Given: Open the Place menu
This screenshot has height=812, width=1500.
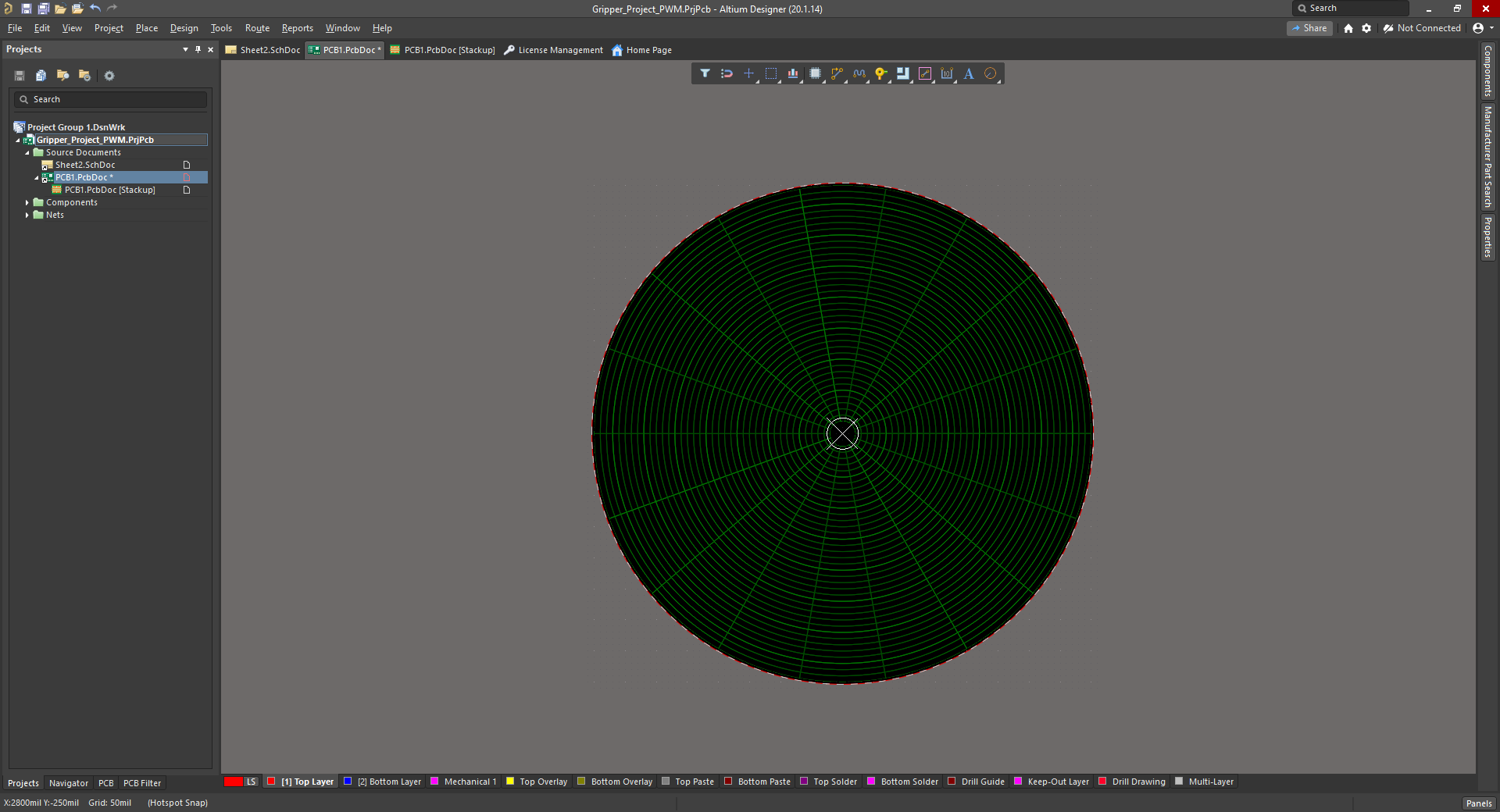Looking at the screenshot, I should point(146,28).
